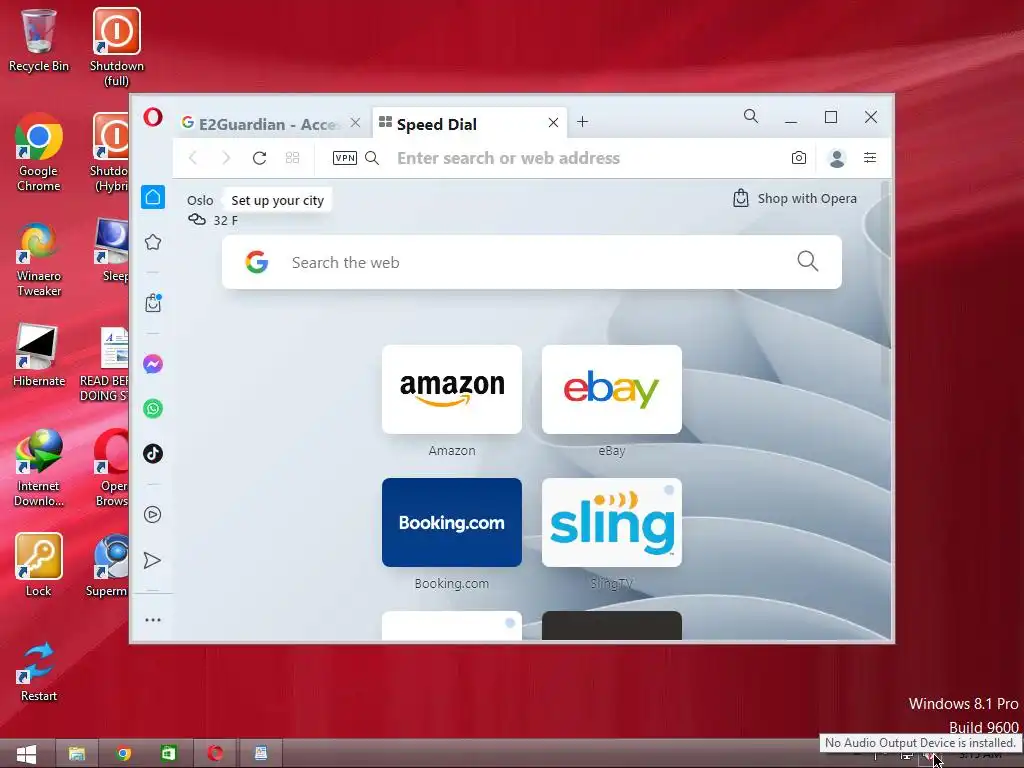
Task: Open the sidebar Player icon
Action: coord(153,515)
